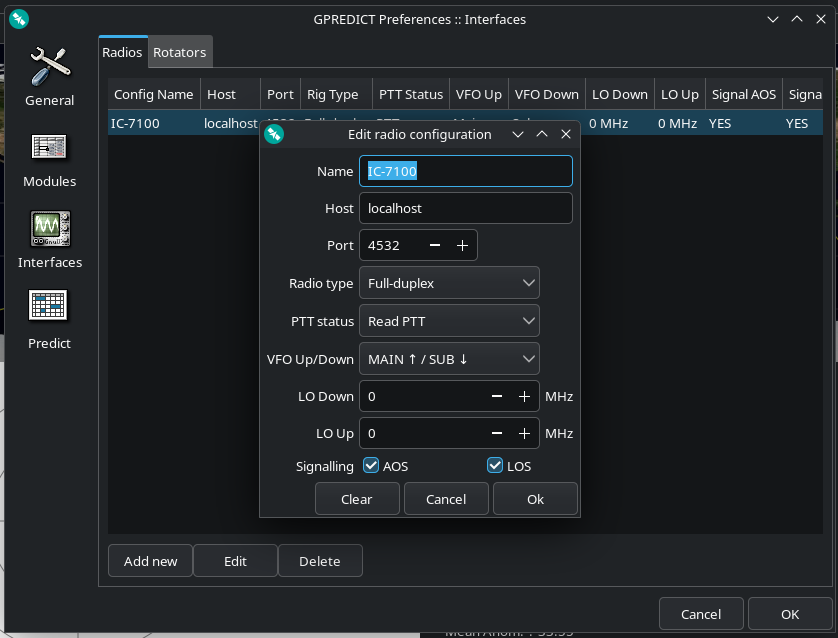This screenshot has height=638, width=838.
Task: Click the localhost cell in IC-7100 row
Action: click(x=231, y=123)
